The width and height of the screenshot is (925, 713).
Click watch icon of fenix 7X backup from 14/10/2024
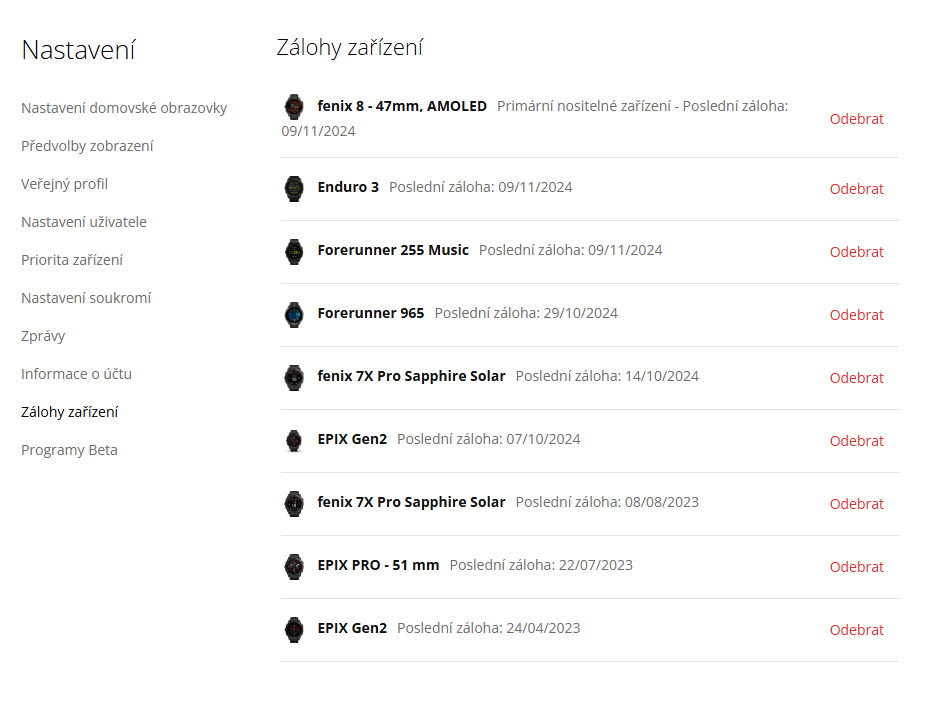click(294, 378)
